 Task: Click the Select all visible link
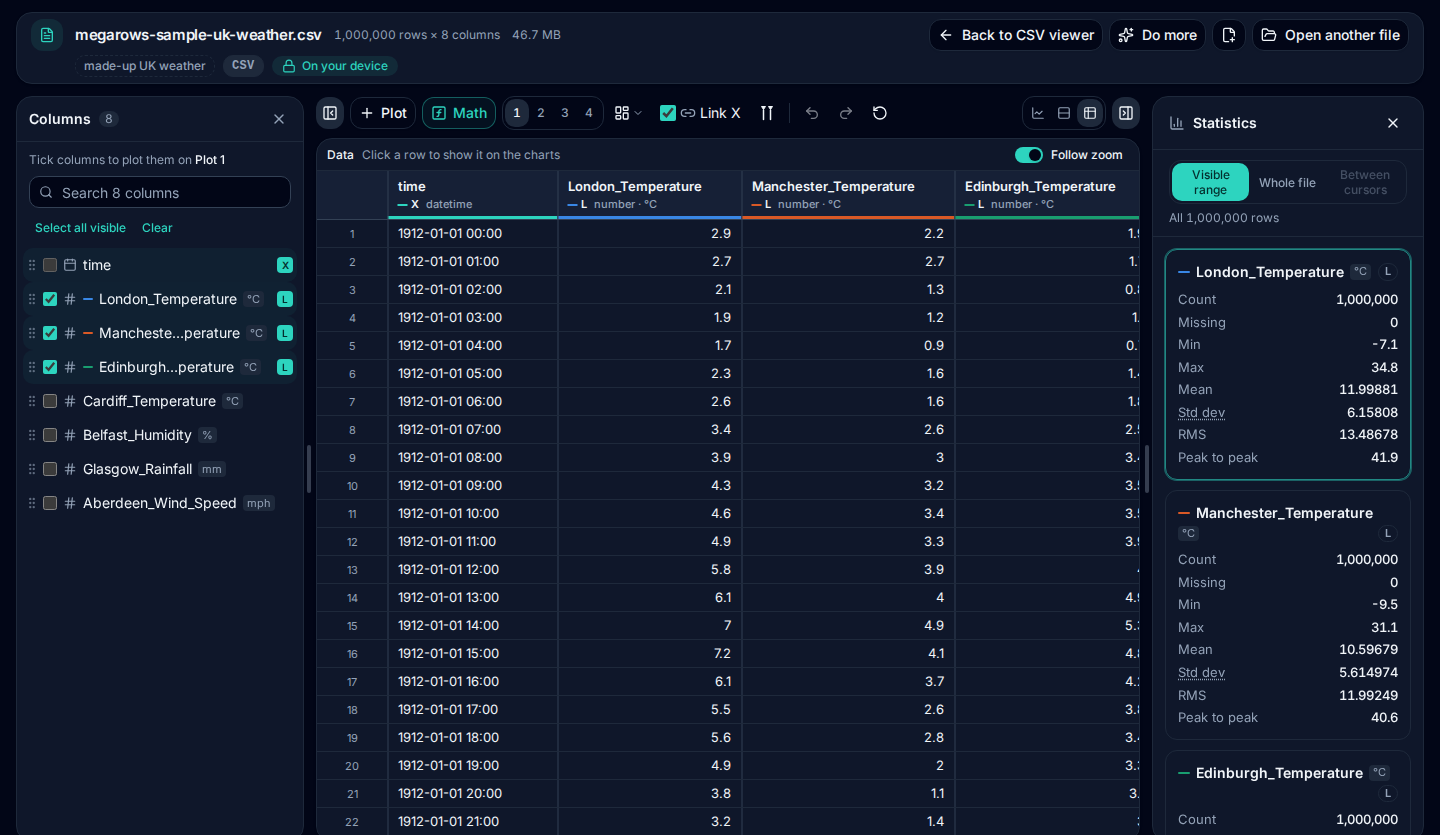pyautogui.click(x=80, y=228)
